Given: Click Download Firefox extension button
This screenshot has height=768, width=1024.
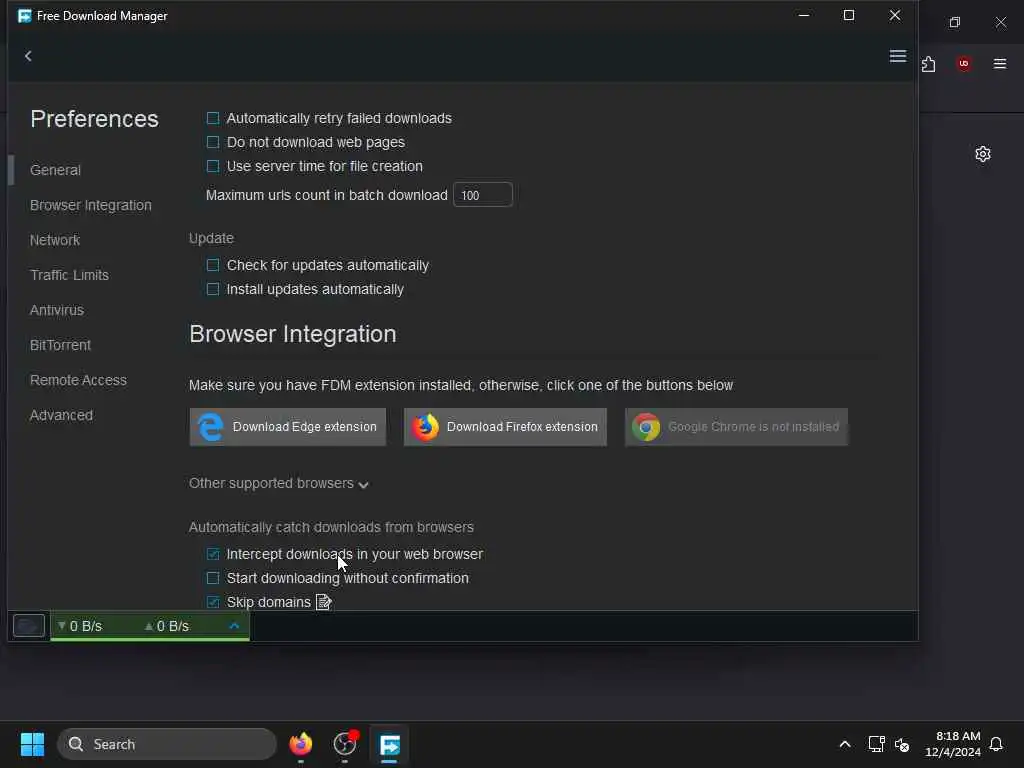Looking at the screenshot, I should (x=505, y=427).
